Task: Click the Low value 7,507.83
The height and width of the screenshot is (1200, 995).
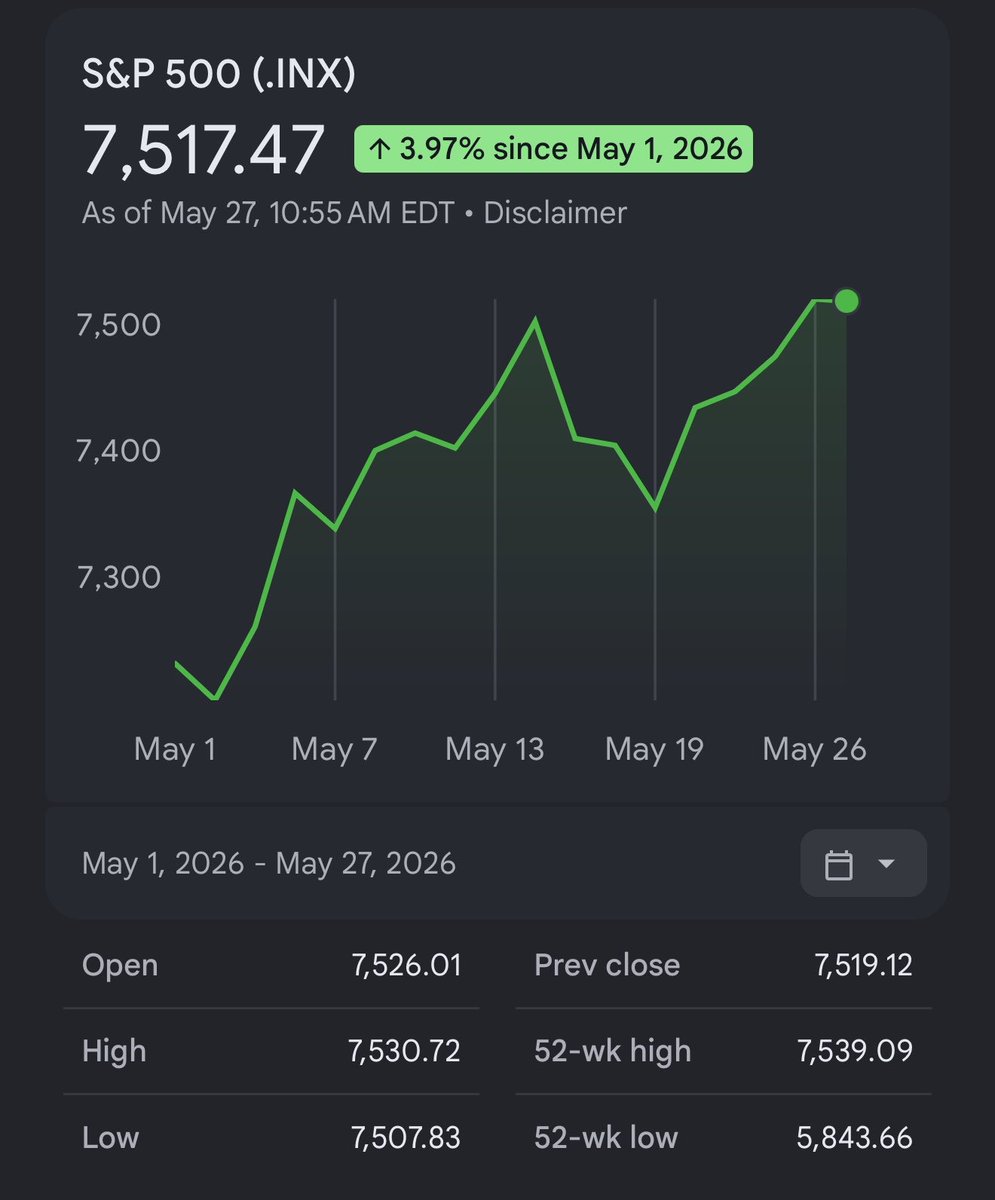Action: click(404, 1137)
